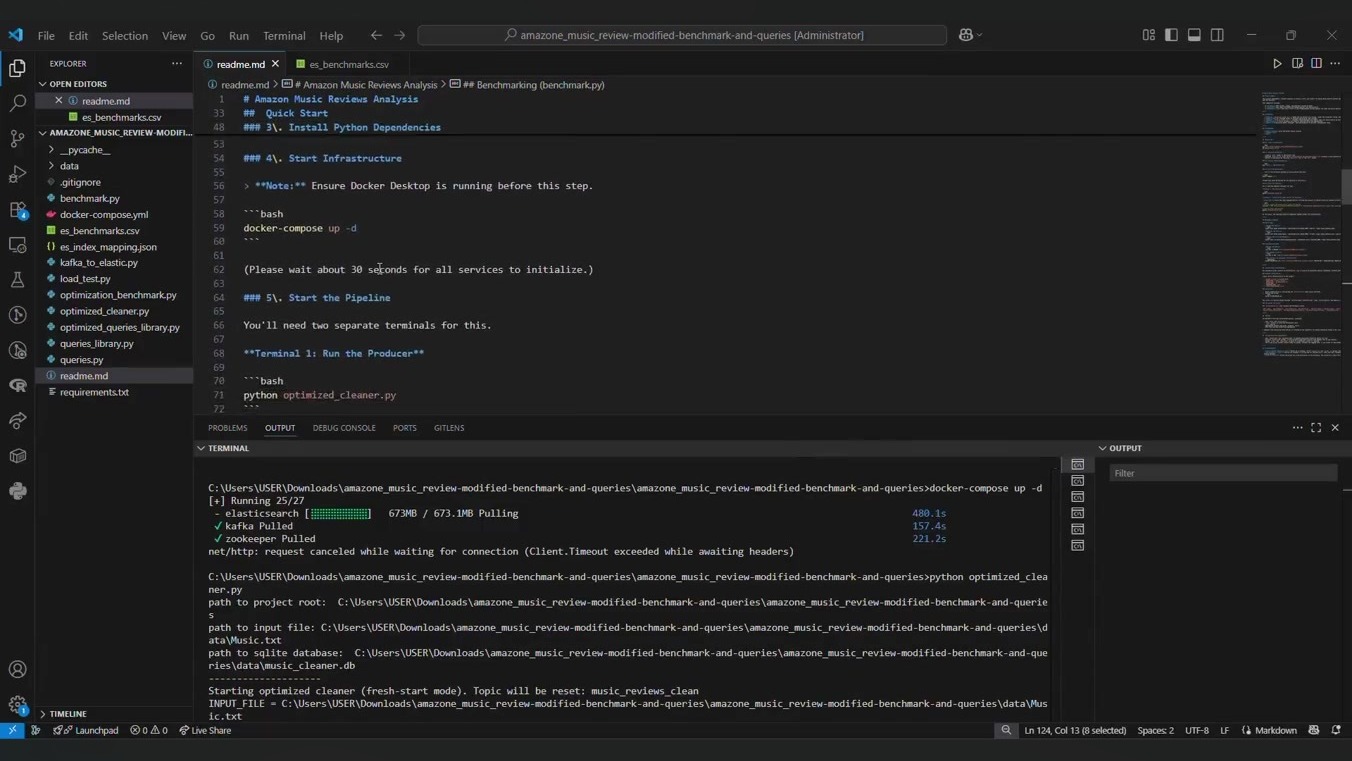The image size is (1352, 761).
Task: Go forward using the title bar arrow
Action: click(x=399, y=35)
